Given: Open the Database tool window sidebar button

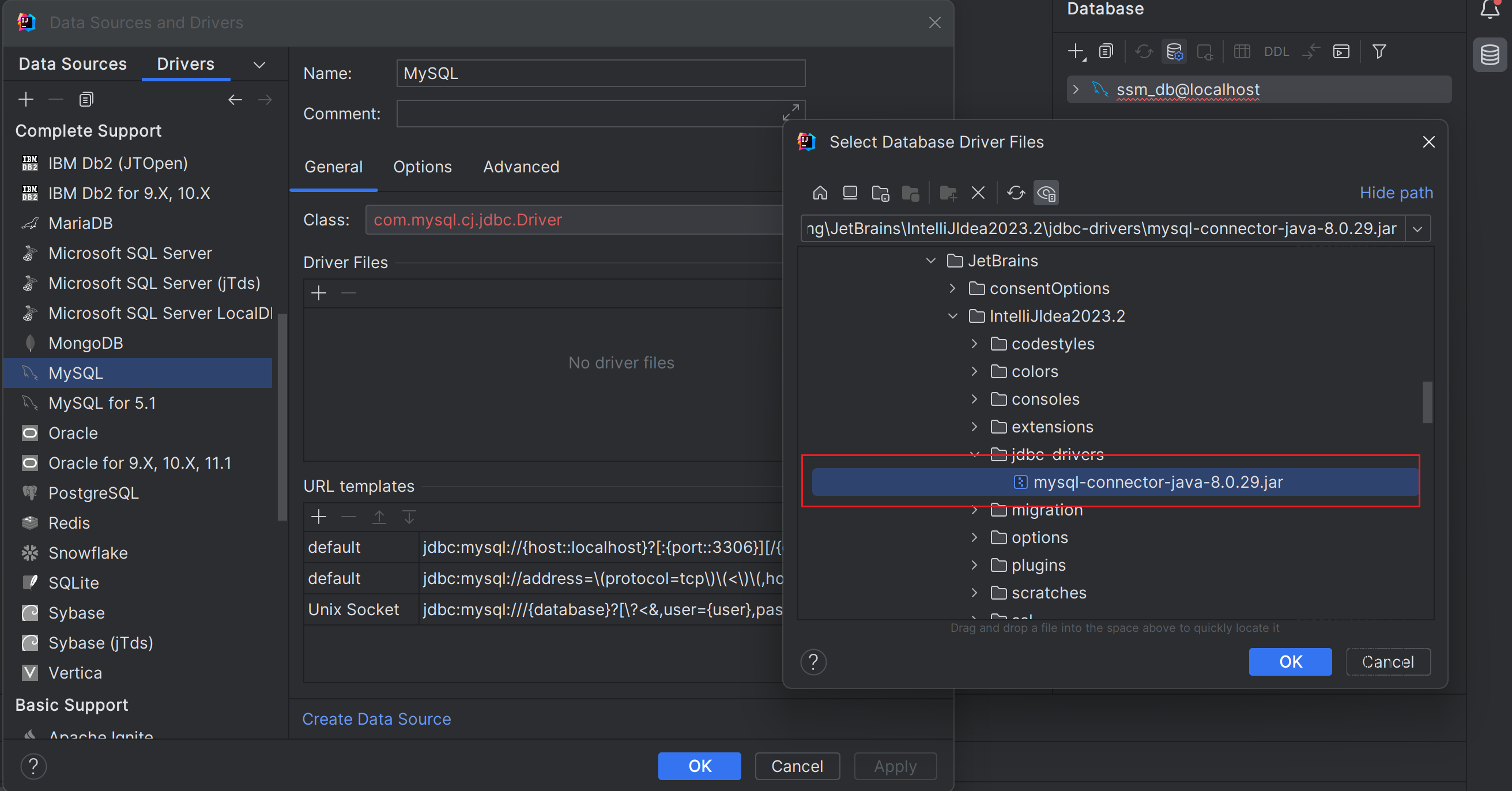Looking at the screenshot, I should 1490,55.
